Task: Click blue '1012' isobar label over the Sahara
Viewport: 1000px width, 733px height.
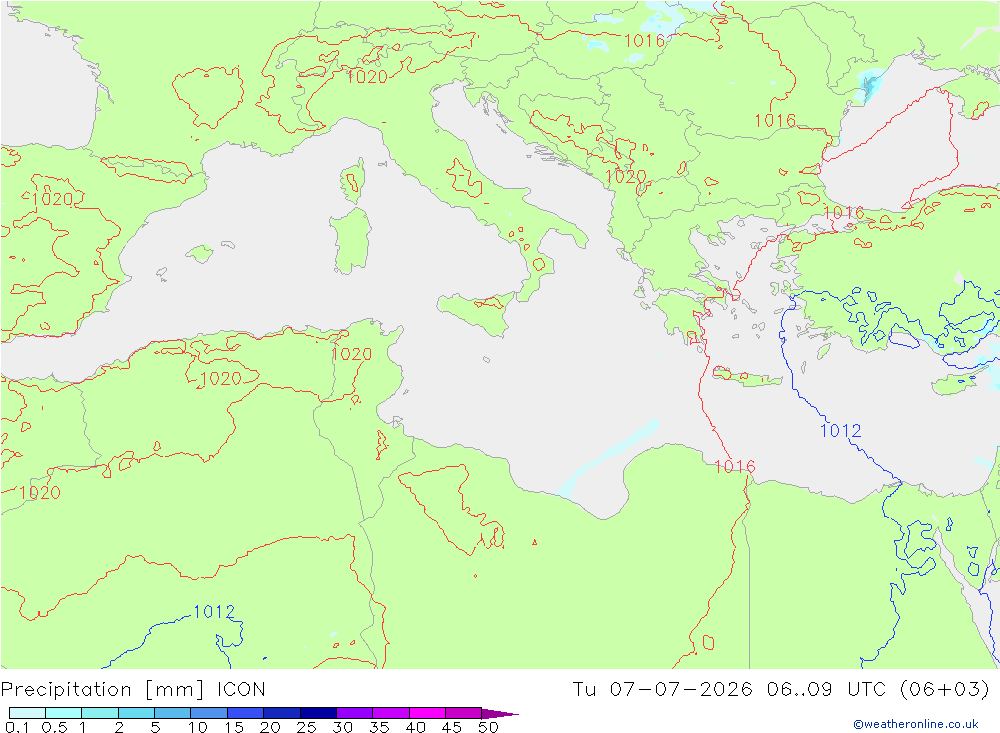Action: click(214, 612)
